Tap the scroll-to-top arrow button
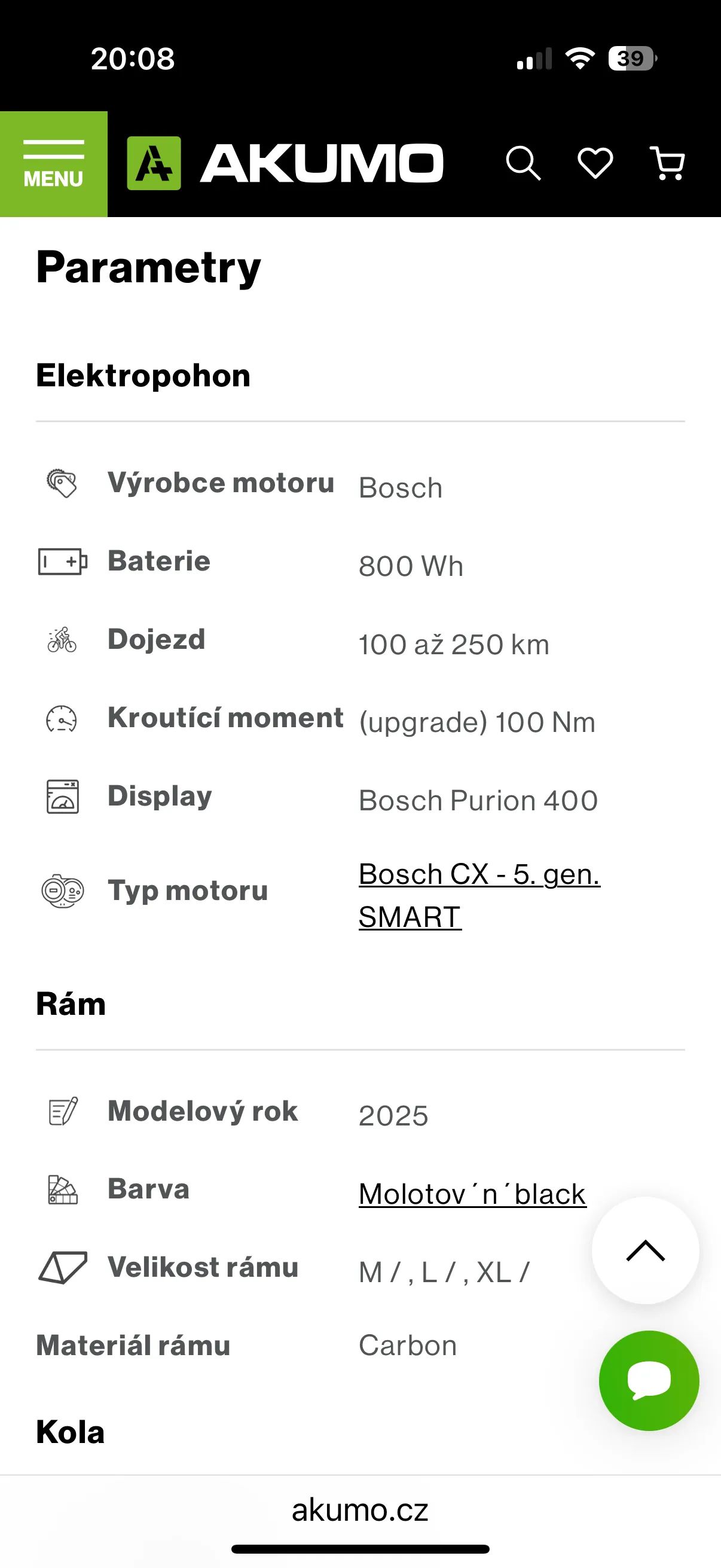The image size is (721, 1568). point(646,1250)
